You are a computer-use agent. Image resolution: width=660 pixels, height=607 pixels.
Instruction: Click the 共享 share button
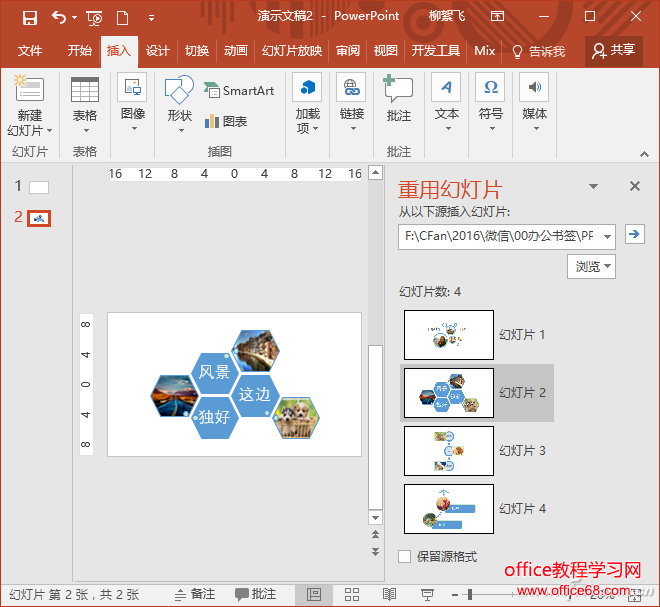pos(613,50)
